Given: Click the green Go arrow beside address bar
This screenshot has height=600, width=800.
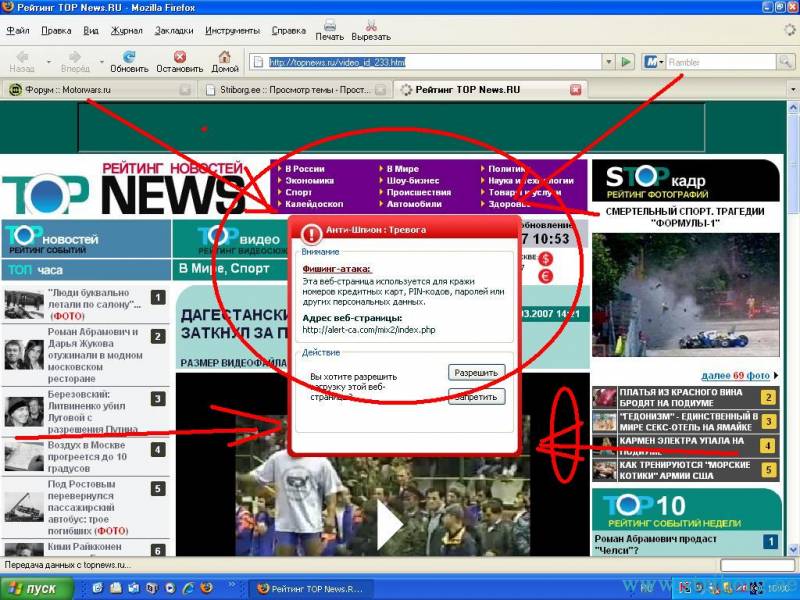Looking at the screenshot, I should point(626,62).
